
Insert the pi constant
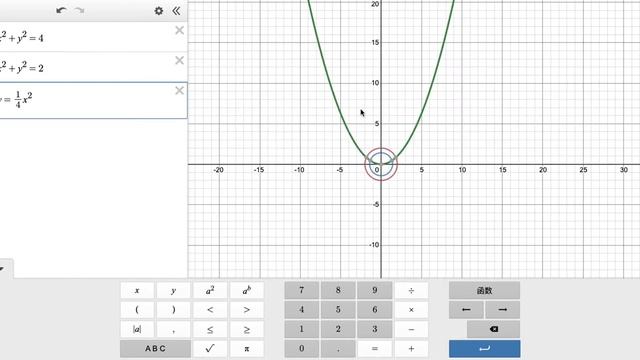[247, 349]
